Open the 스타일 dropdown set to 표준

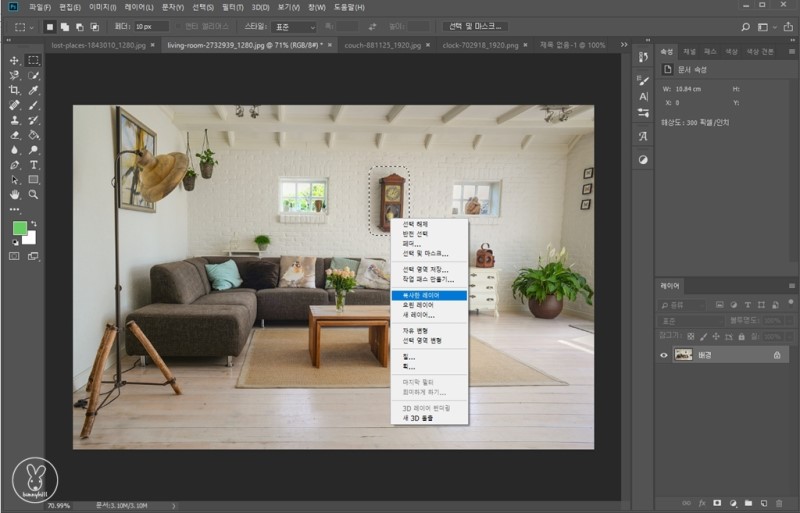pos(294,26)
